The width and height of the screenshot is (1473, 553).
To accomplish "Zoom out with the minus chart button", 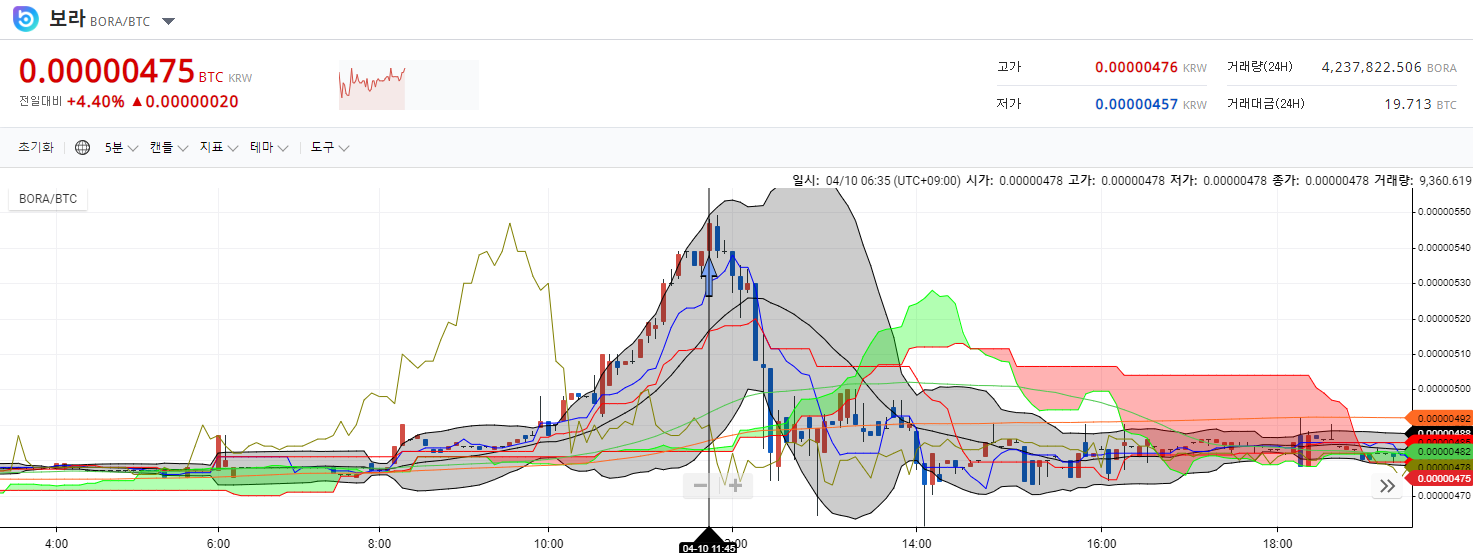I will 701,486.
